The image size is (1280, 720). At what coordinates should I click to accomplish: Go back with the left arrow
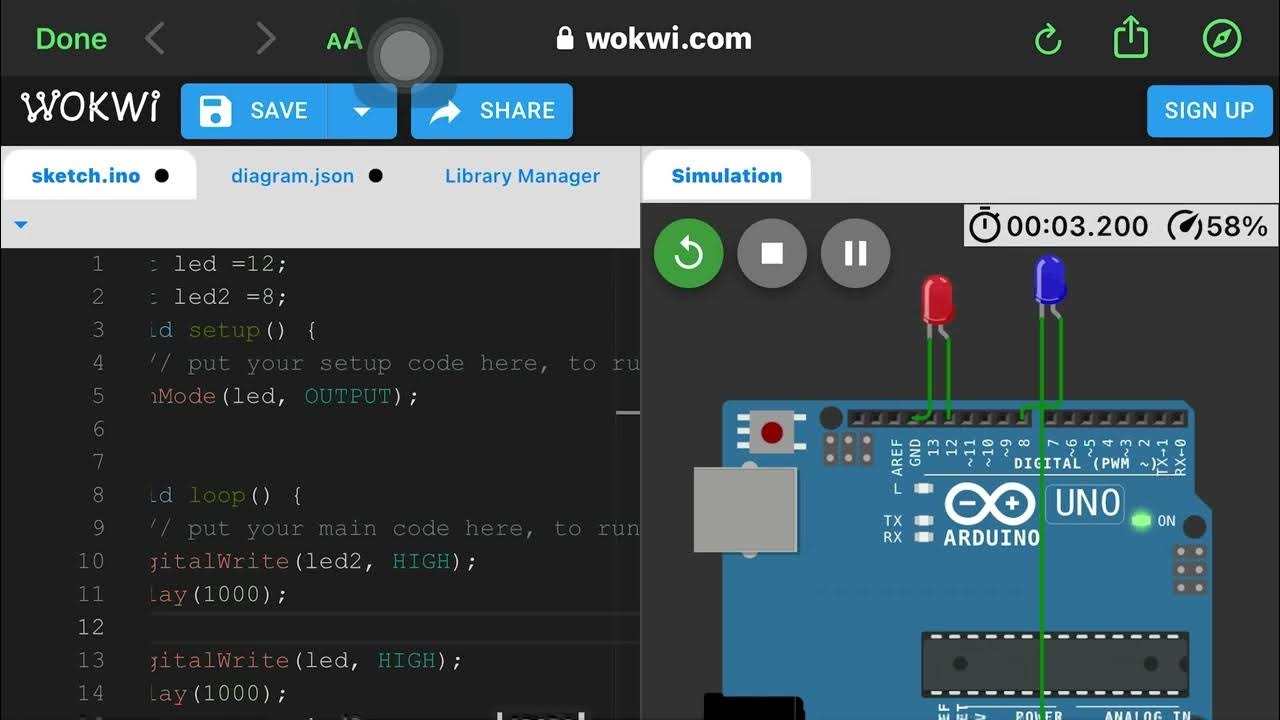tap(154, 39)
